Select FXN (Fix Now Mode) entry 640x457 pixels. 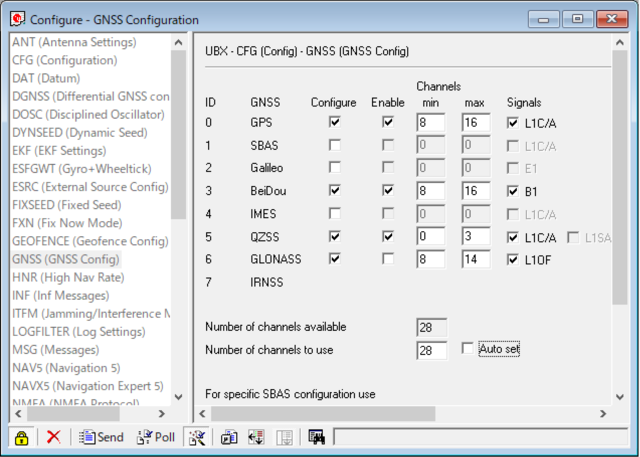pos(67,223)
